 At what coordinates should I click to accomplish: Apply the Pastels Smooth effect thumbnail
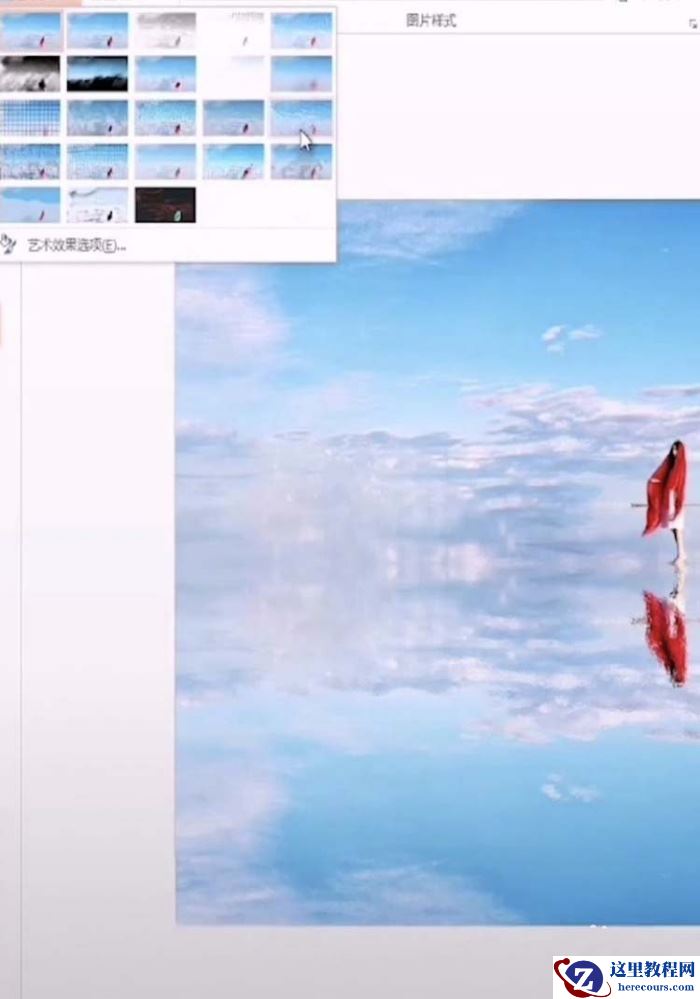point(233,161)
